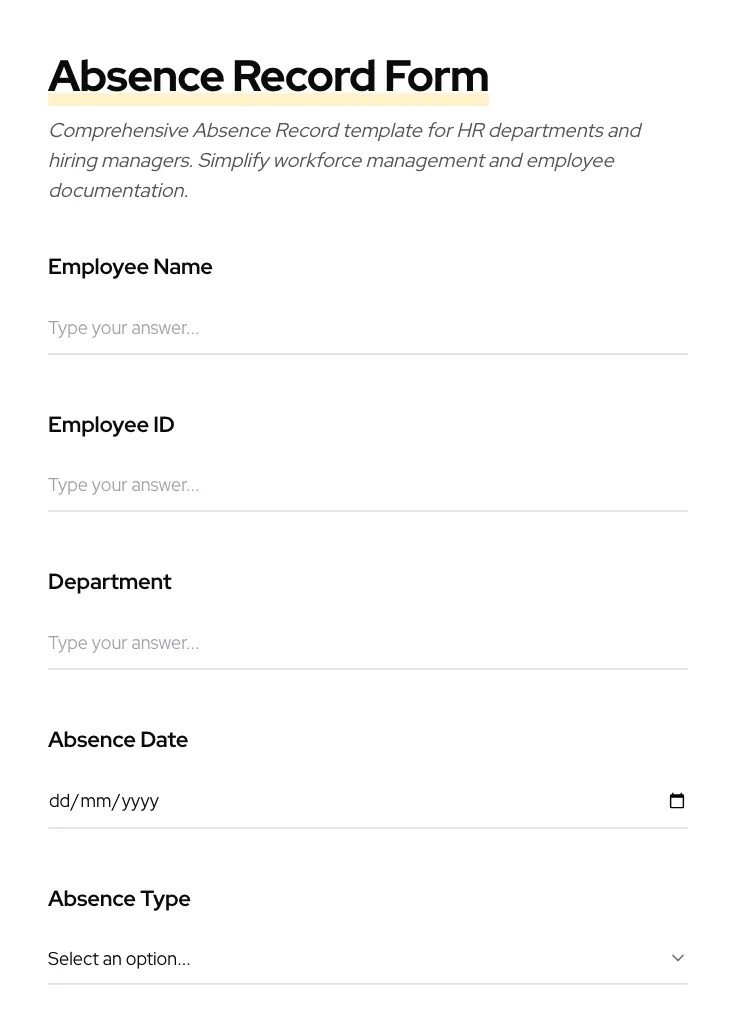Click the empty middle of the Absence Date field

[400, 801]
